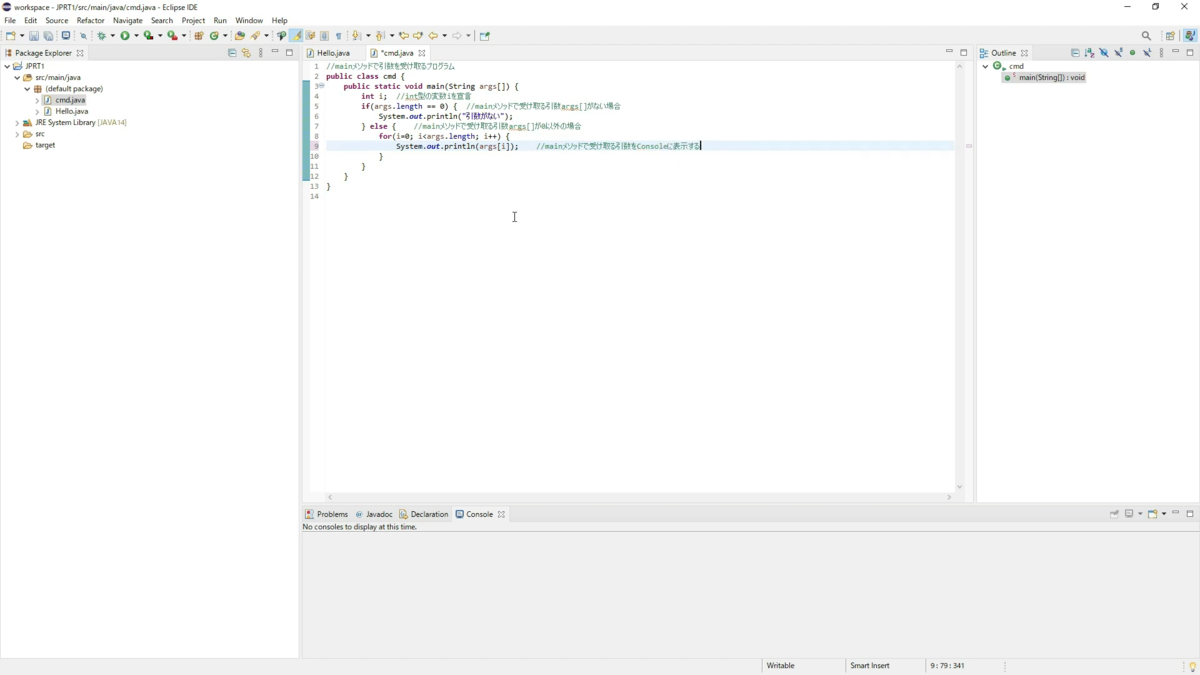Viewport: 1200px width, 675px height.
Task: Click the Open Type icon in toolbar
Action: click(240, 36)
